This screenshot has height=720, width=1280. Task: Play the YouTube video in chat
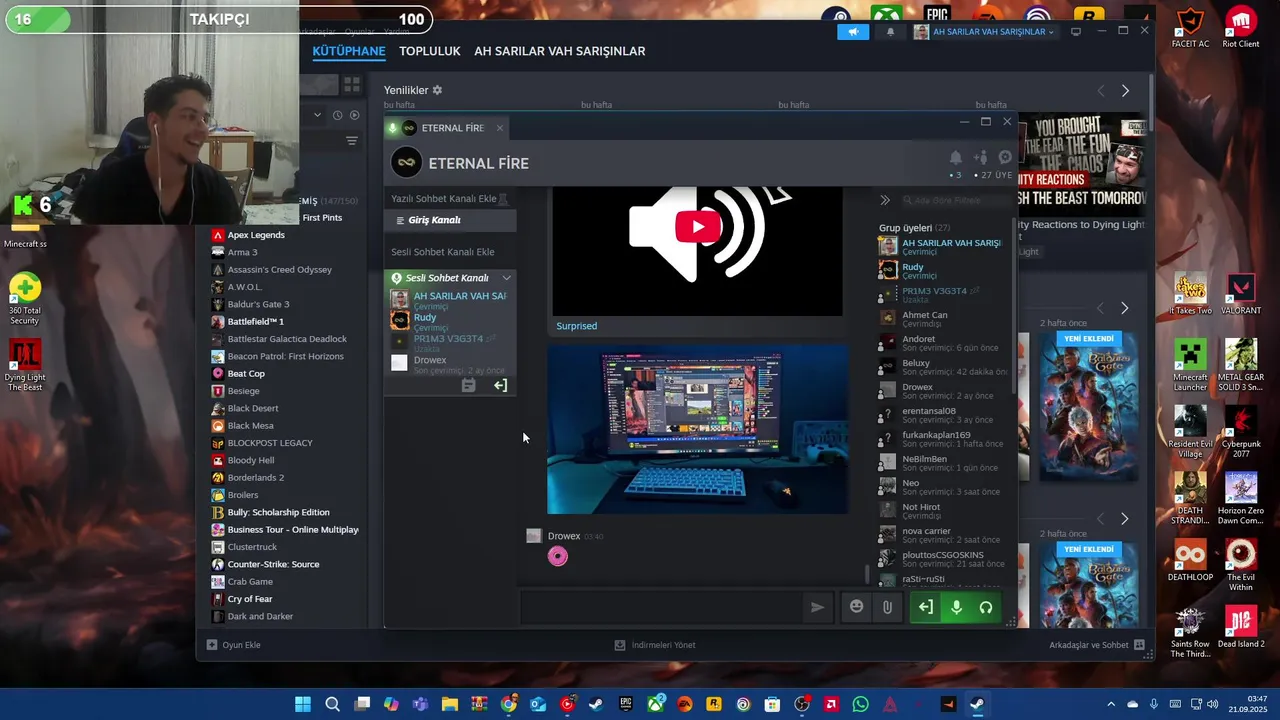tap(697, 227)
